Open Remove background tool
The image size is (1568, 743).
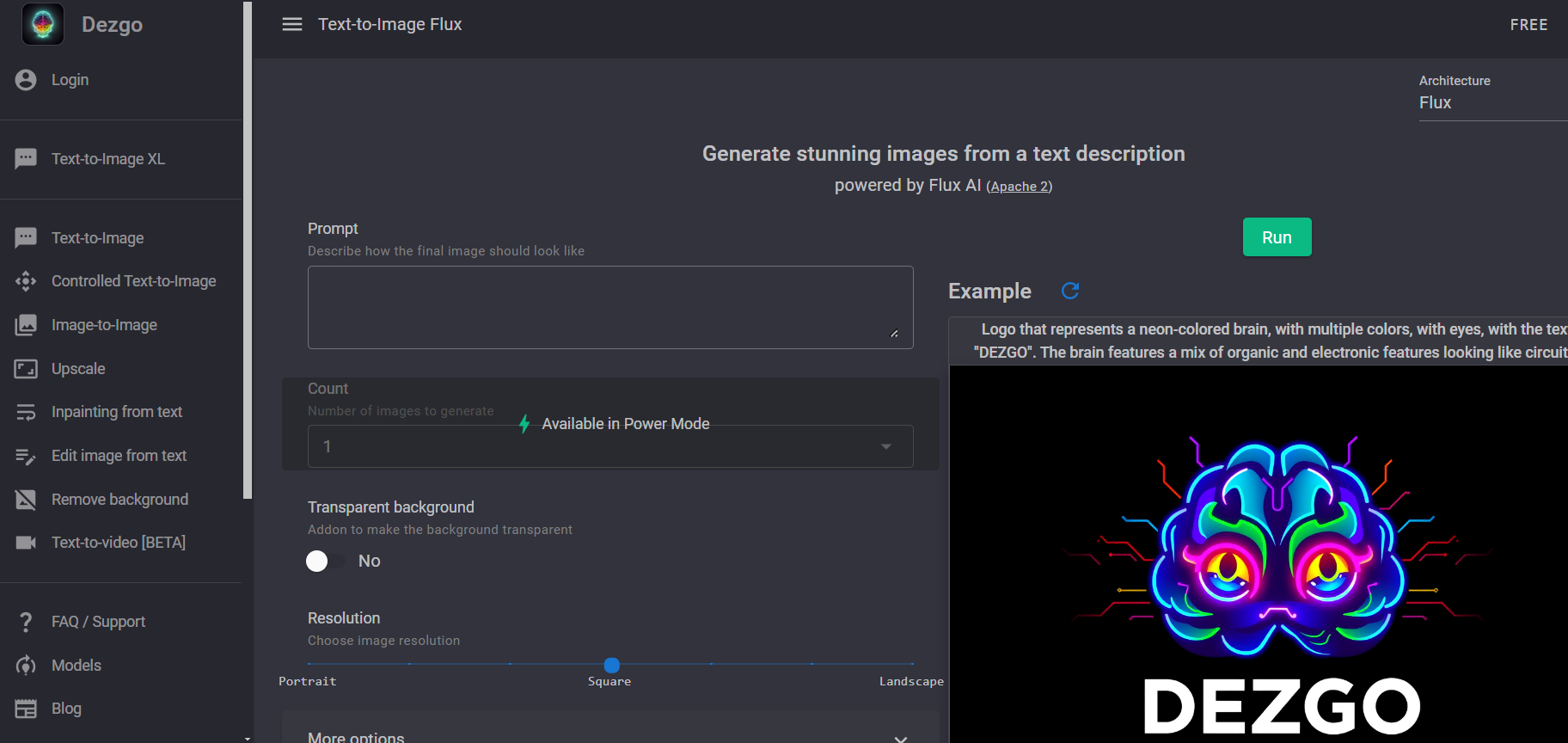pyautogui.click(x=119, y=500)
